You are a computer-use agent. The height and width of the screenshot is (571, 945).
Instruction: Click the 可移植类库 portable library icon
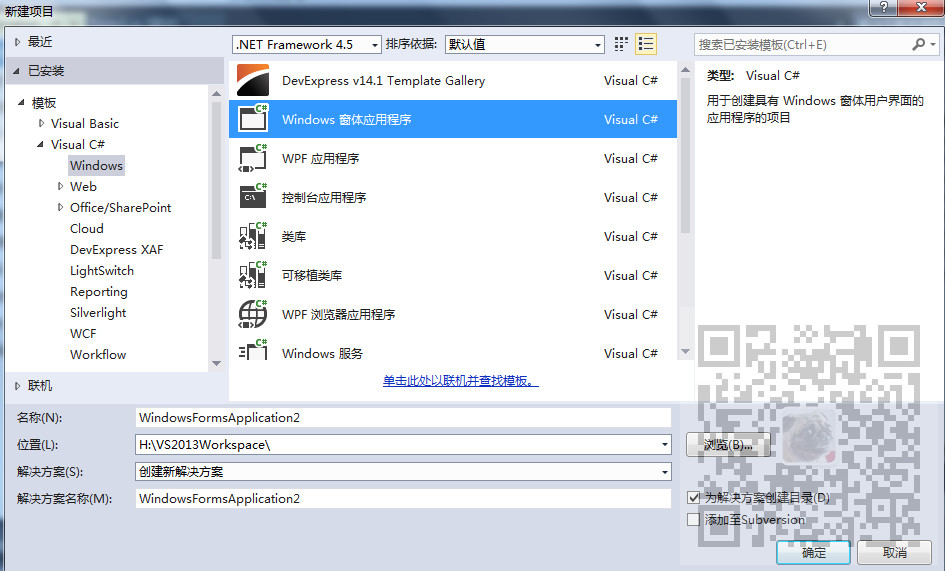point(253,275)
